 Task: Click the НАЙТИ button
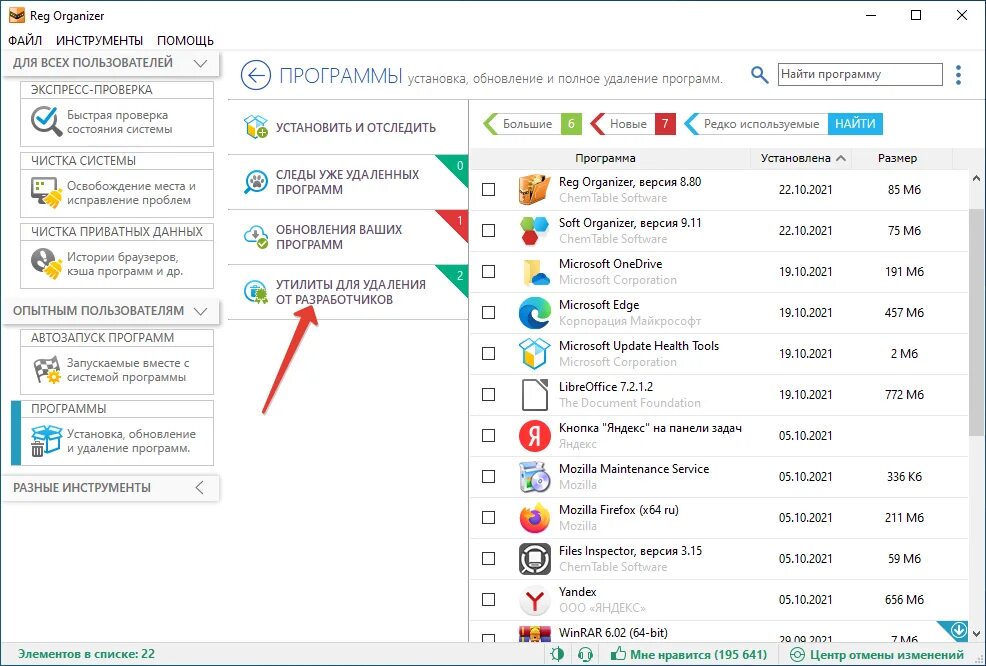pos(855,124)
